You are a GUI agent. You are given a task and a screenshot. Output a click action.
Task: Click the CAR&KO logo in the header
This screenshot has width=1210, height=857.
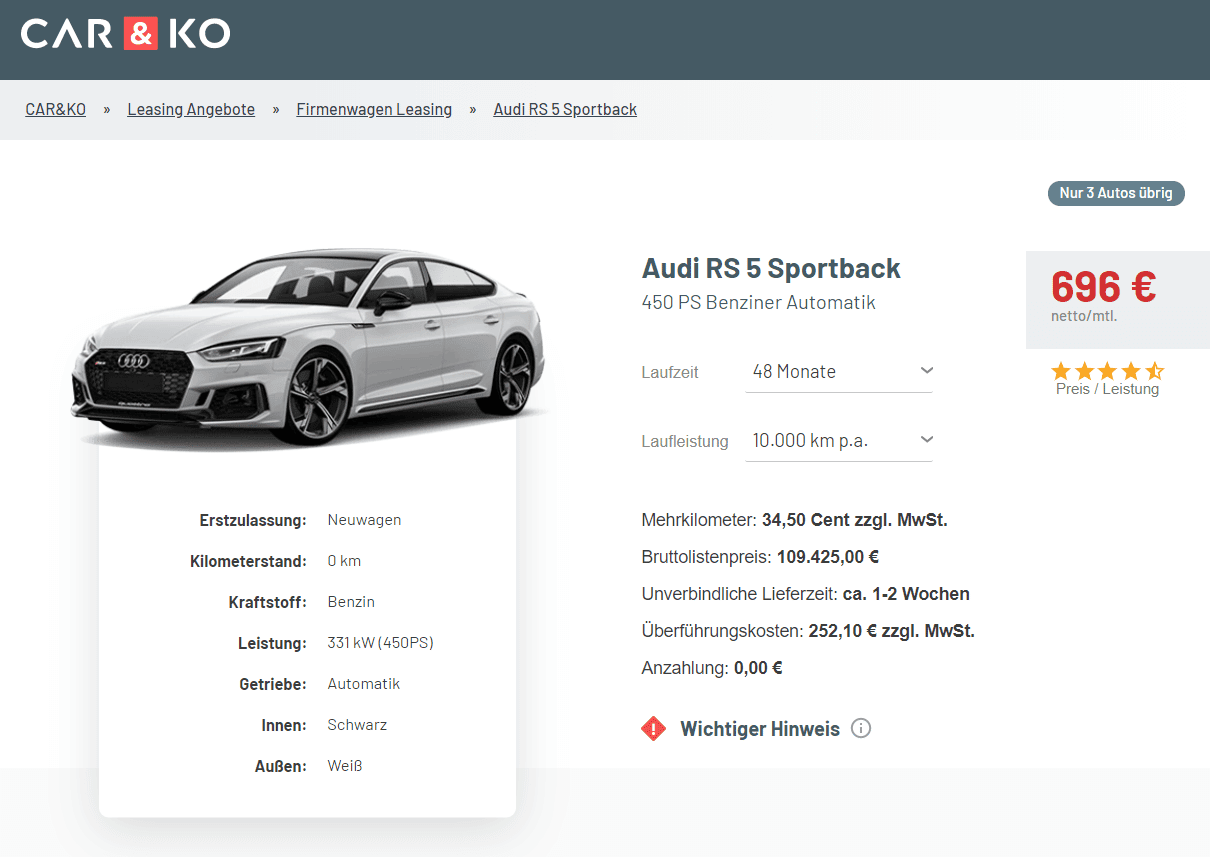click(x=125, y=34)
